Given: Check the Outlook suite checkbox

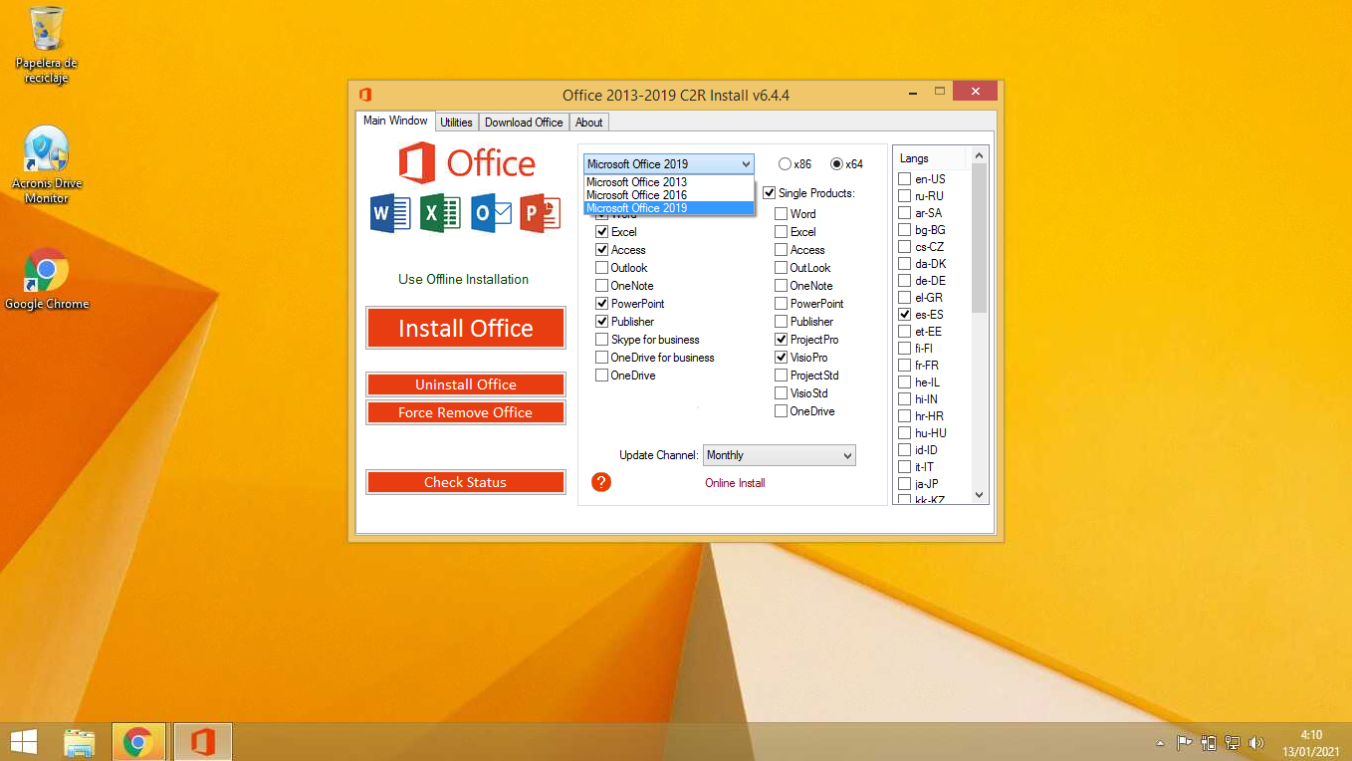Looking at the screenshot, I should click(602, 268).
